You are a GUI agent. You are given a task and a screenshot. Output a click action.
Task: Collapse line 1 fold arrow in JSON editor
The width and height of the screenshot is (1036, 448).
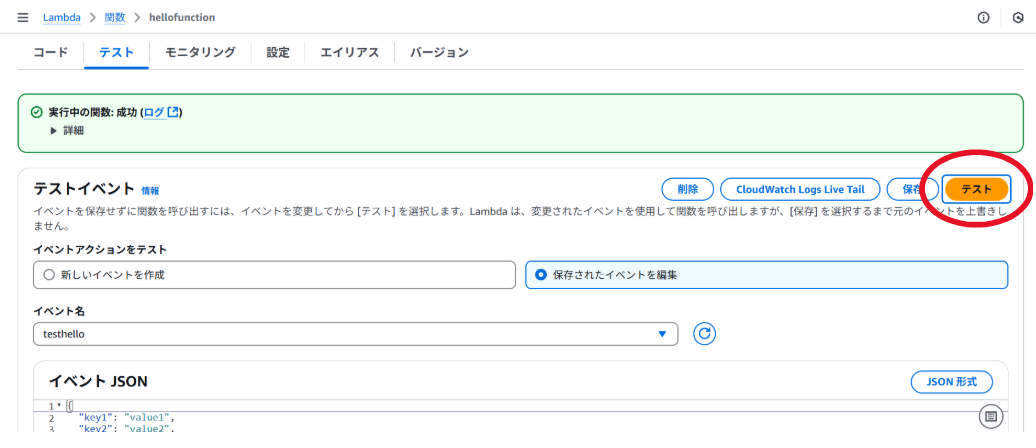point(59,406)
